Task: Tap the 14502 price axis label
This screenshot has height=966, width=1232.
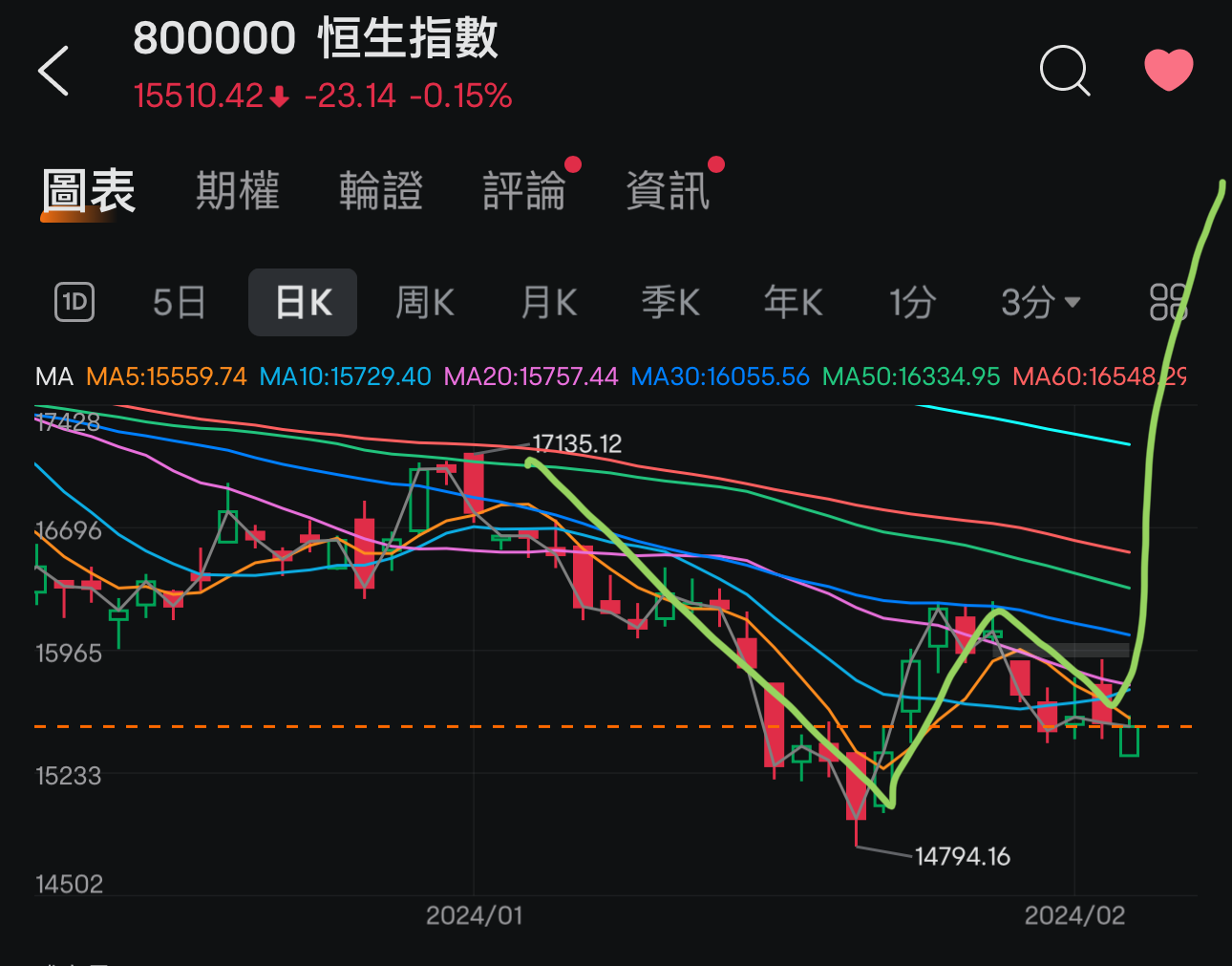Action: [x=69, y=884]
